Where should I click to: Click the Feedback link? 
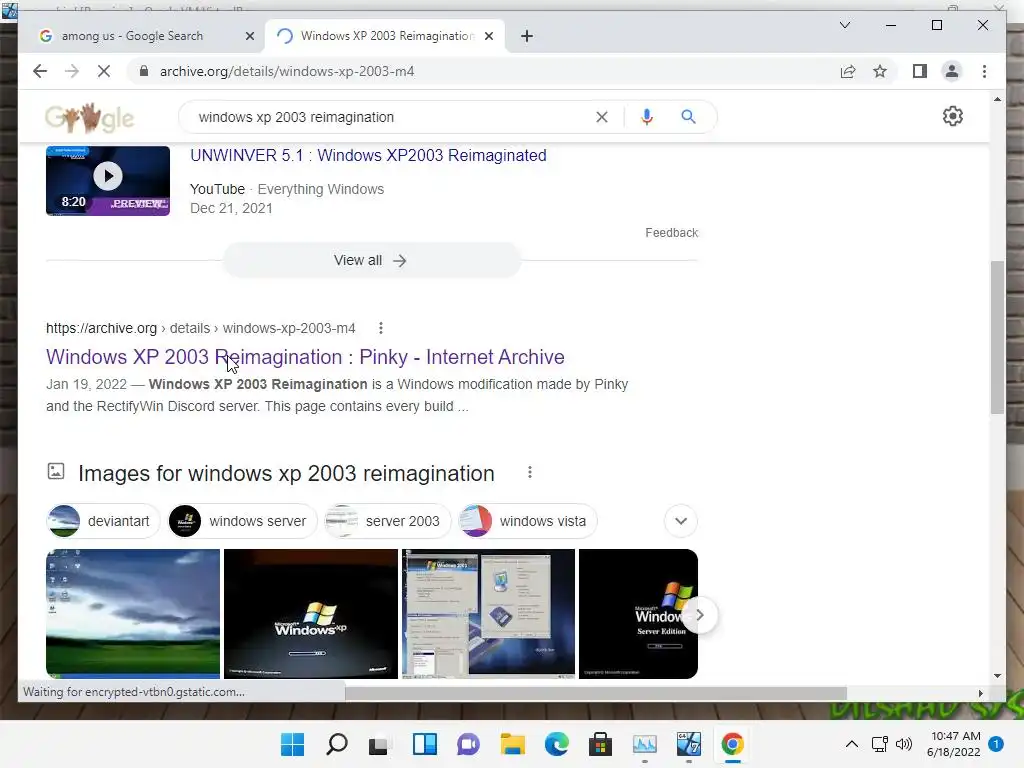point(671,232)
